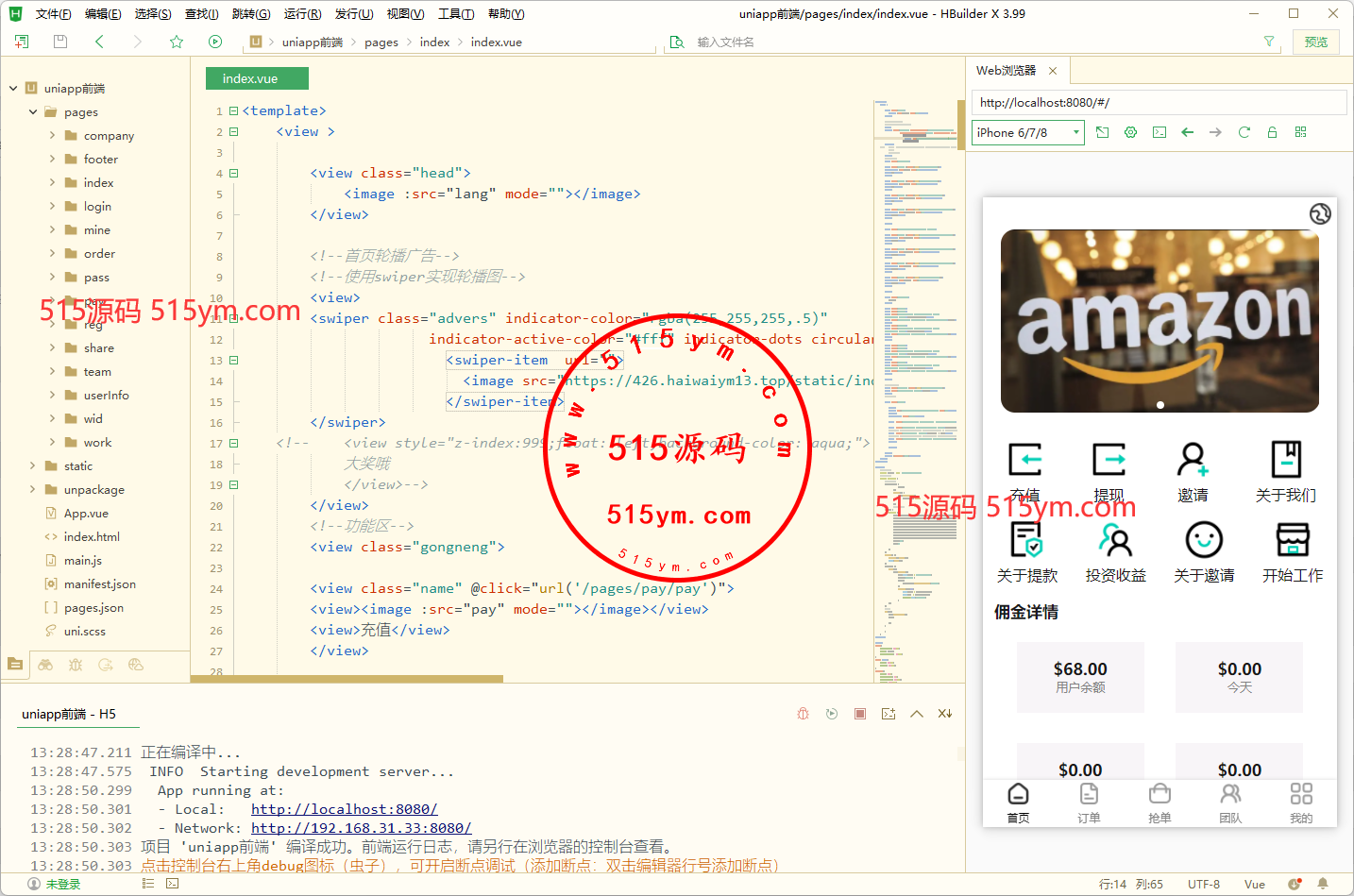Click the new file icon in toolbar
The height and width of the screenshot is (896, 1354).
(22, 42)
